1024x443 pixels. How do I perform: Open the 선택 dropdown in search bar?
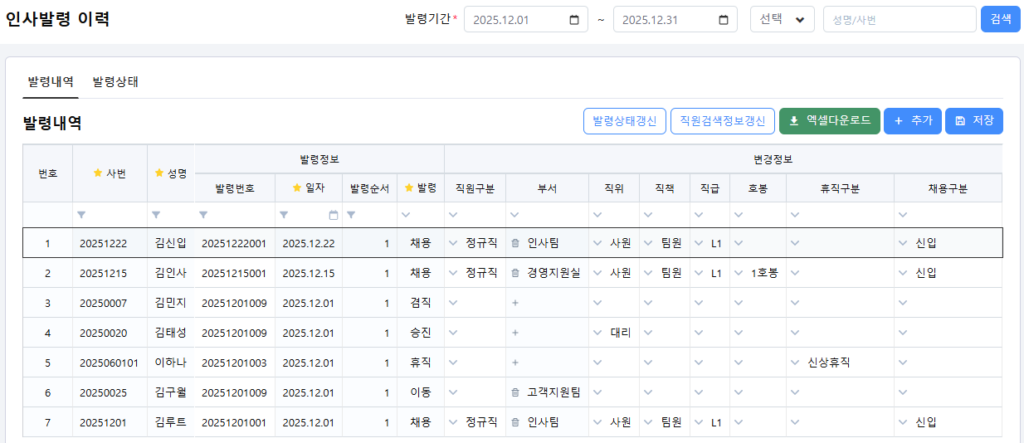pyautogui.click(x=782, y=20)
